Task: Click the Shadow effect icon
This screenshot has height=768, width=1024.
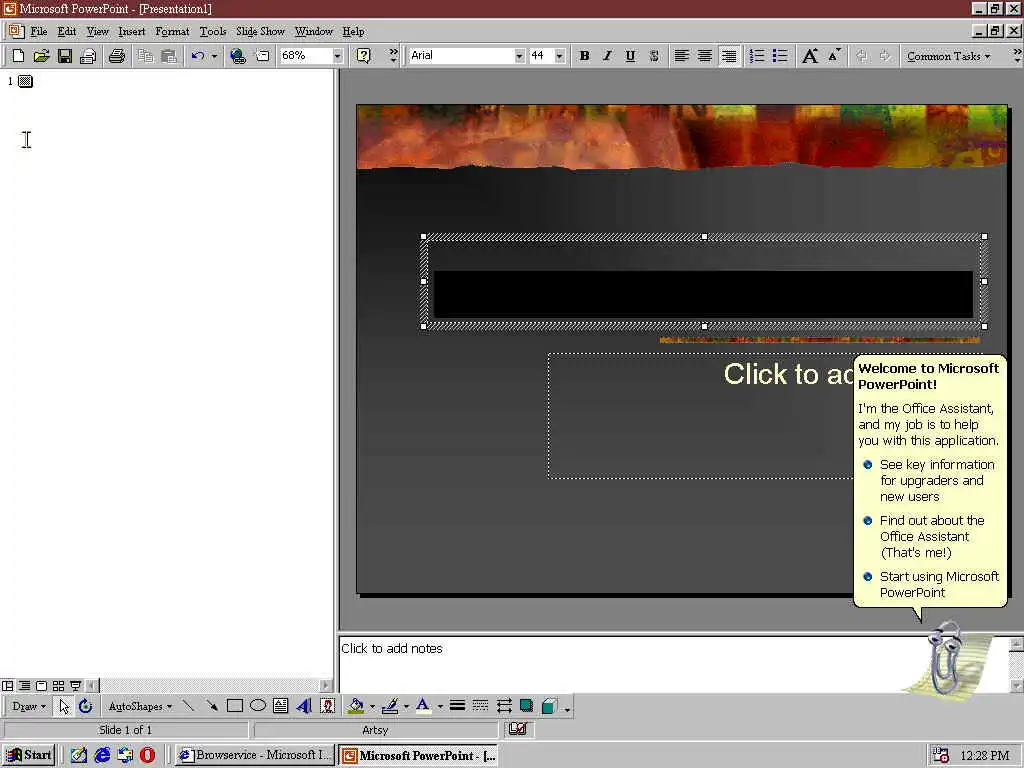Action: tap(526, 706)
